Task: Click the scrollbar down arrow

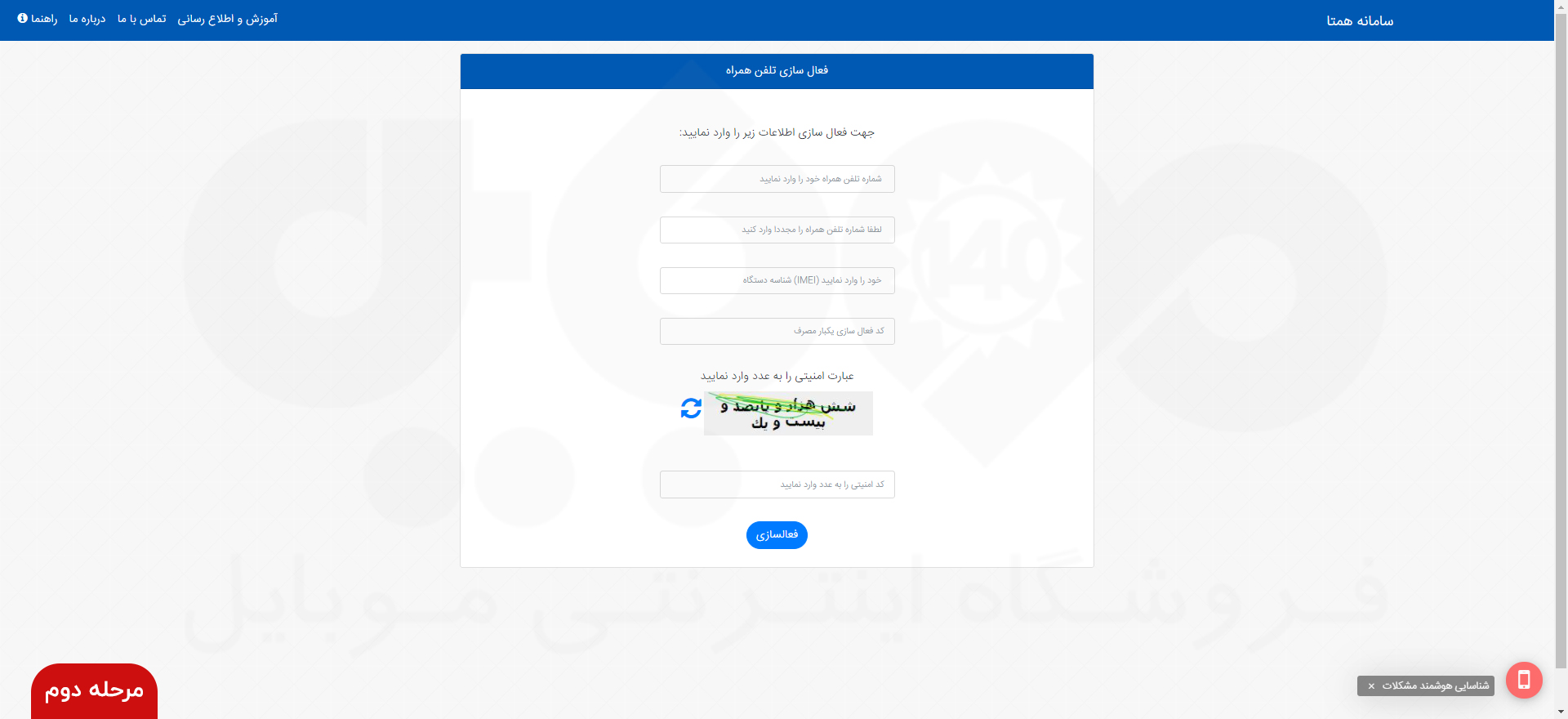Action: coord(1561,712)
